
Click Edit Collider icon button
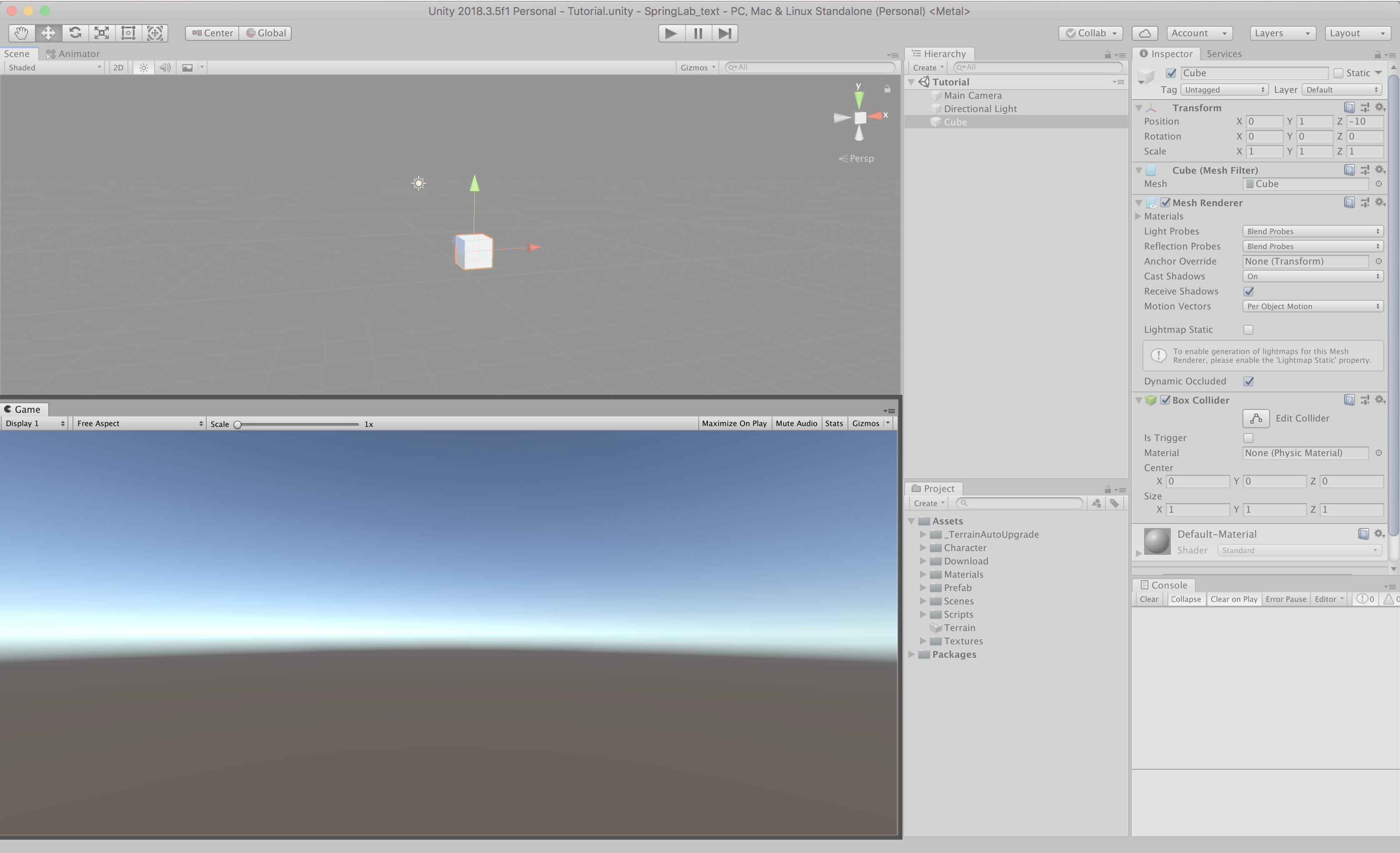point(1256,419)
